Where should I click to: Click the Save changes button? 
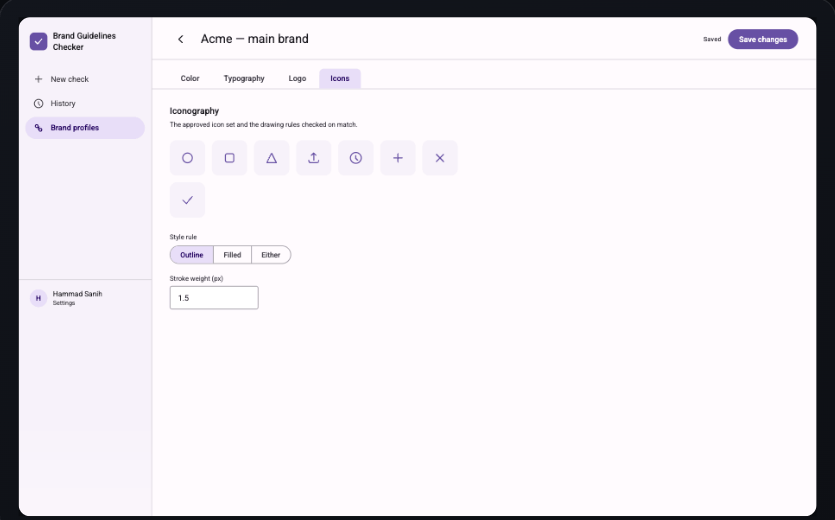pyautogui.click(x=763, y=39)
